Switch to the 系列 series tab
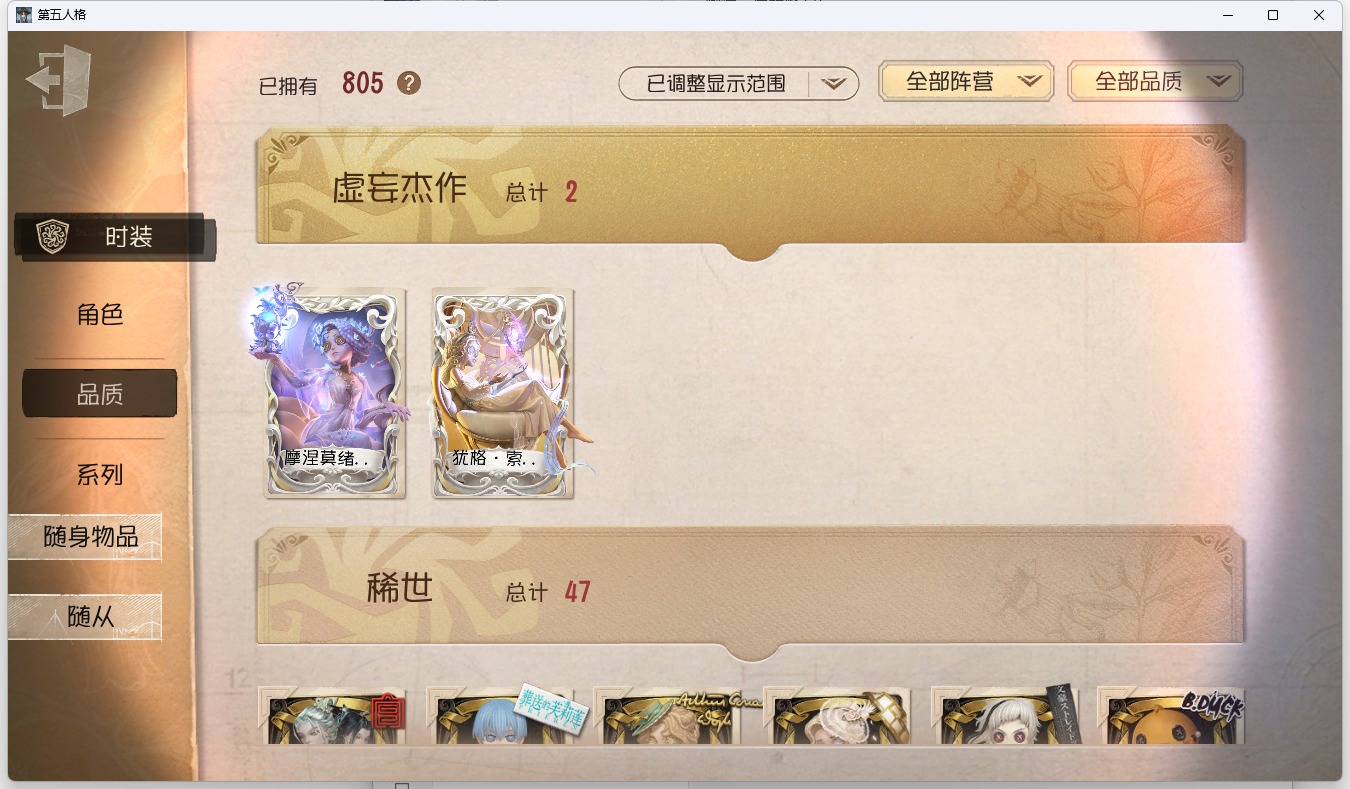 100,475
